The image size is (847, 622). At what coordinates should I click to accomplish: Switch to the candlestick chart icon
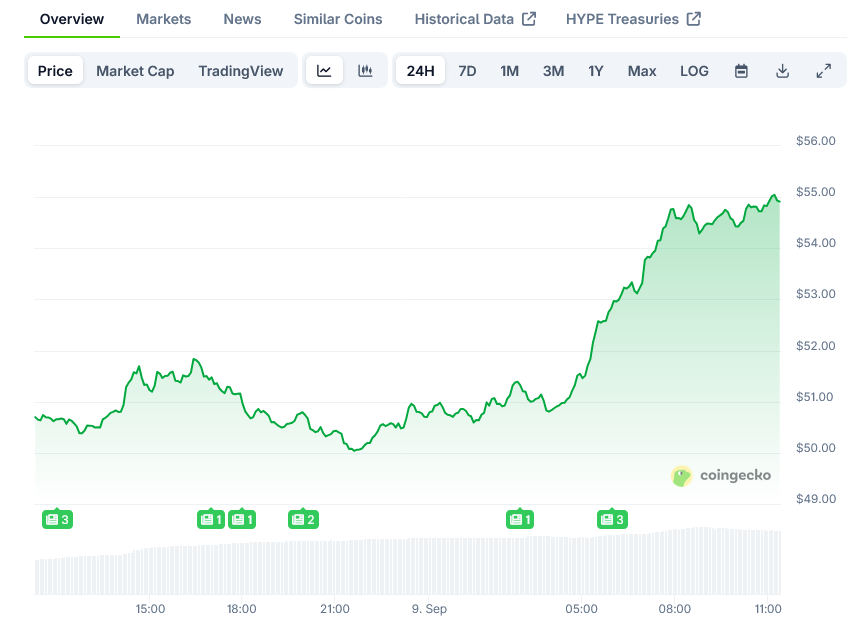point(365,71)
